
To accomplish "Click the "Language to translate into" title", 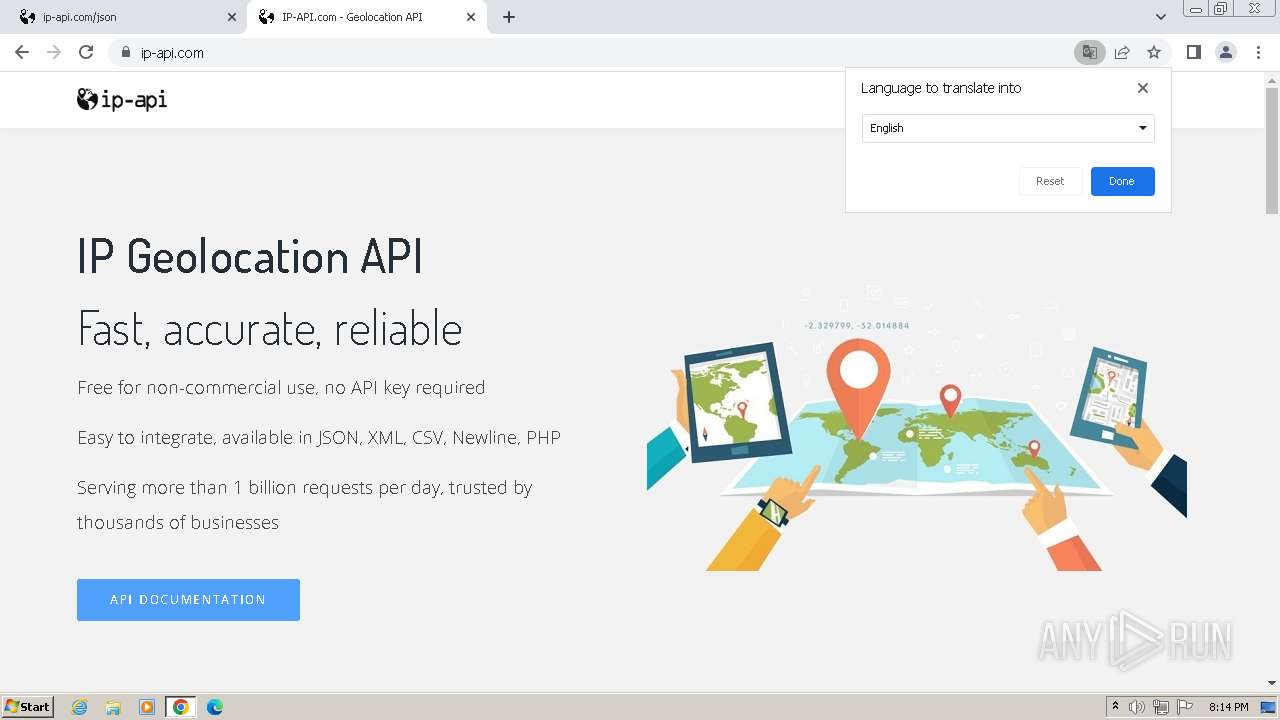I will pyautogui.click(x=941, y=88).
